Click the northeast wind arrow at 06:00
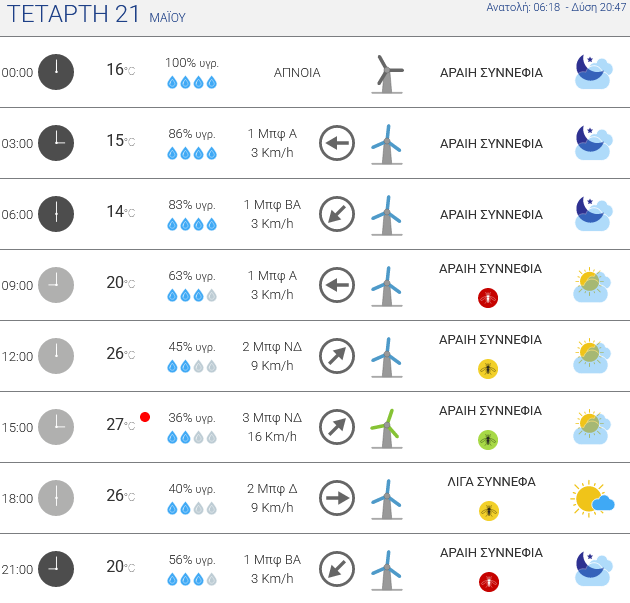 (x=337, y=214)
